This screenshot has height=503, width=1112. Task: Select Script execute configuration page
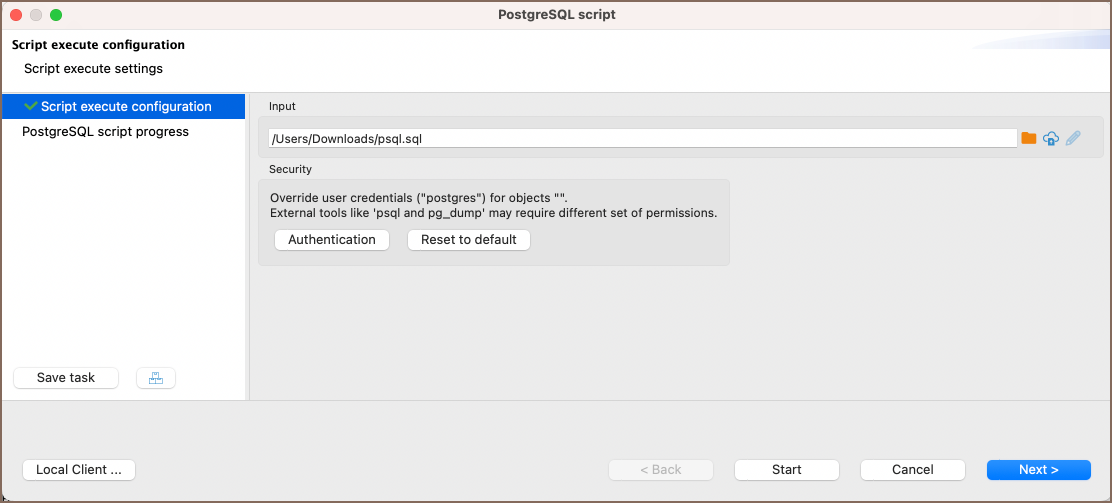(x=126, y=106)
